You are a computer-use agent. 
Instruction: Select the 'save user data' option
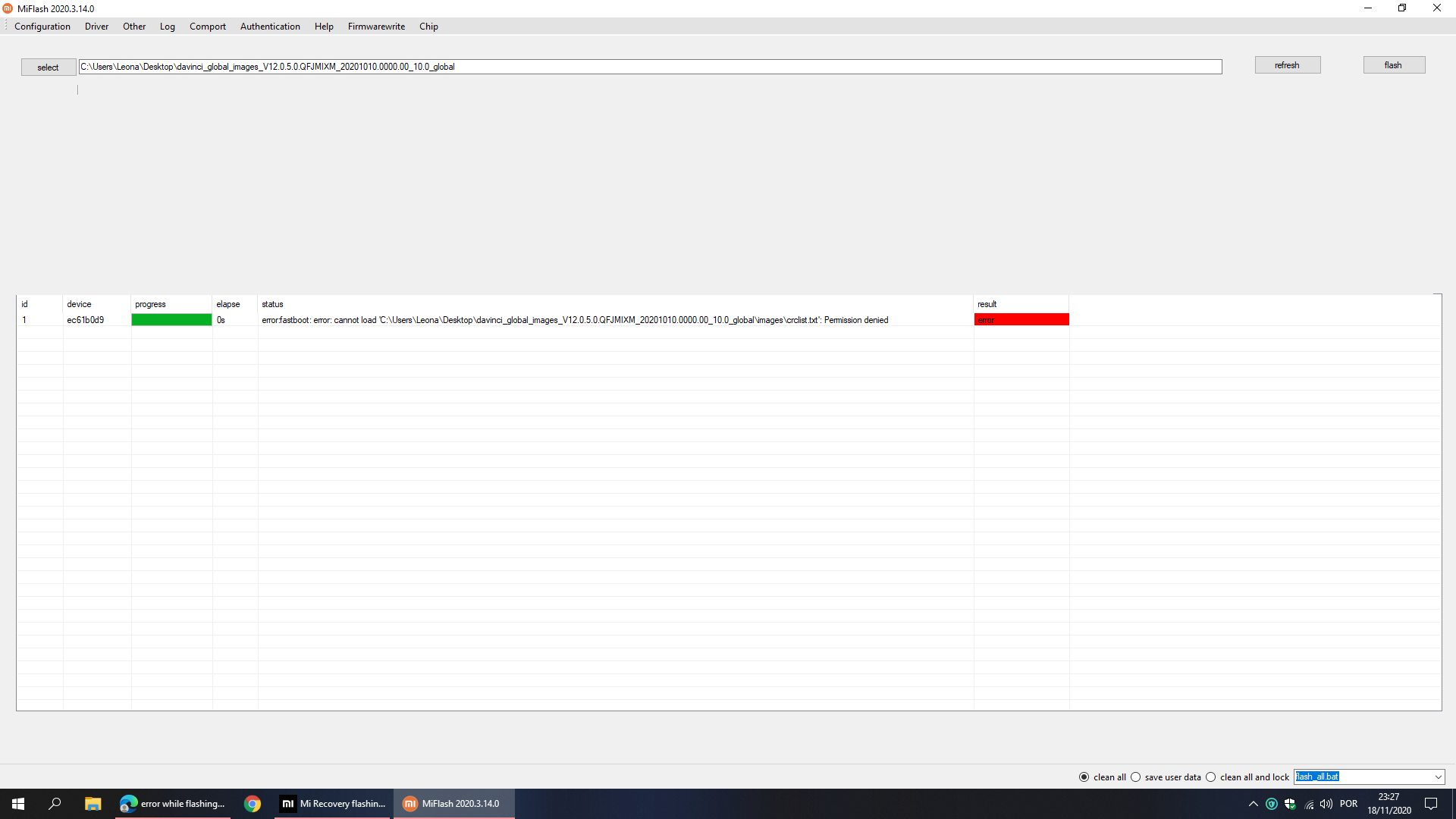[x=1136, y=777]
